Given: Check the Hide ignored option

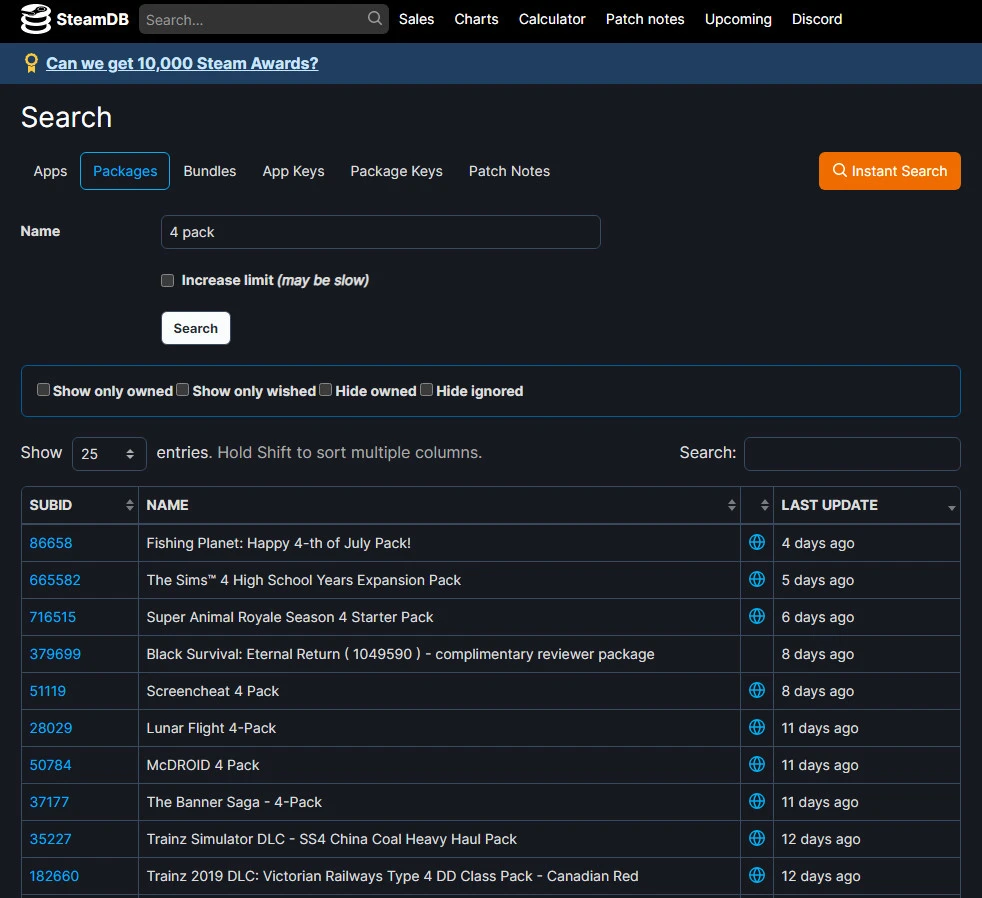Looking at the screenshot, I should click(x=426, y=390).
